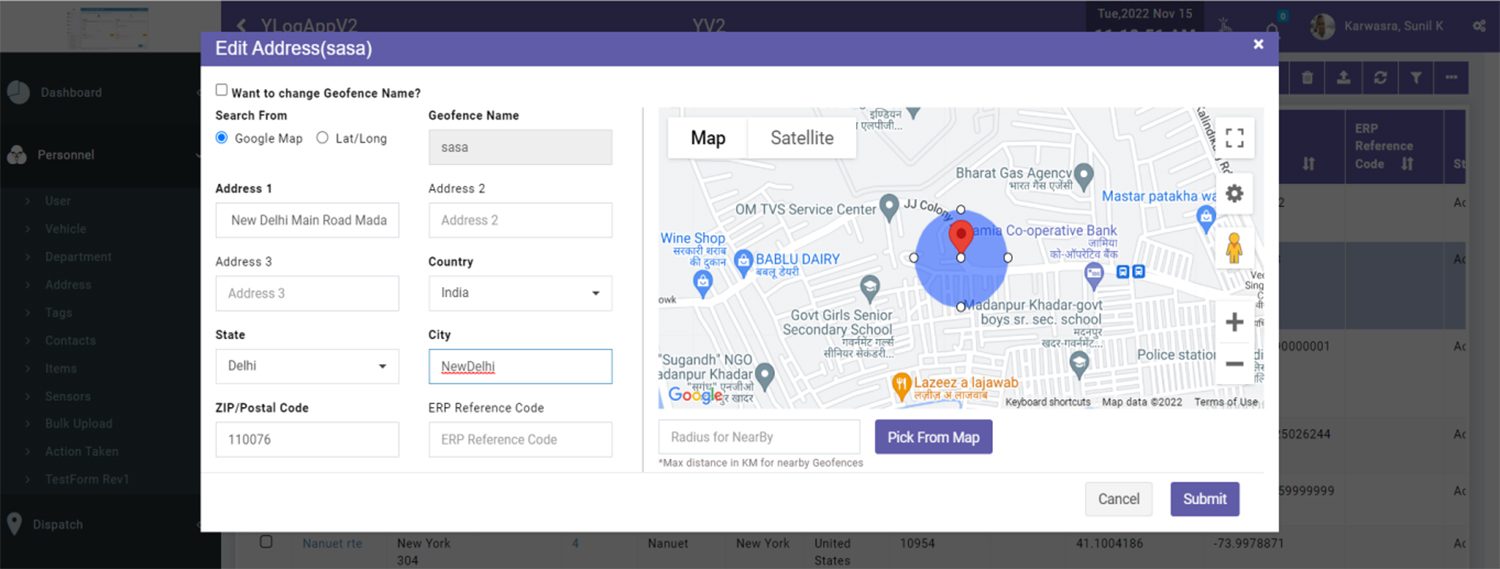The height and width of the screenshot is (569, 1500).
Task: Click the Radius for NearBy input field
Action: [759, 437]
